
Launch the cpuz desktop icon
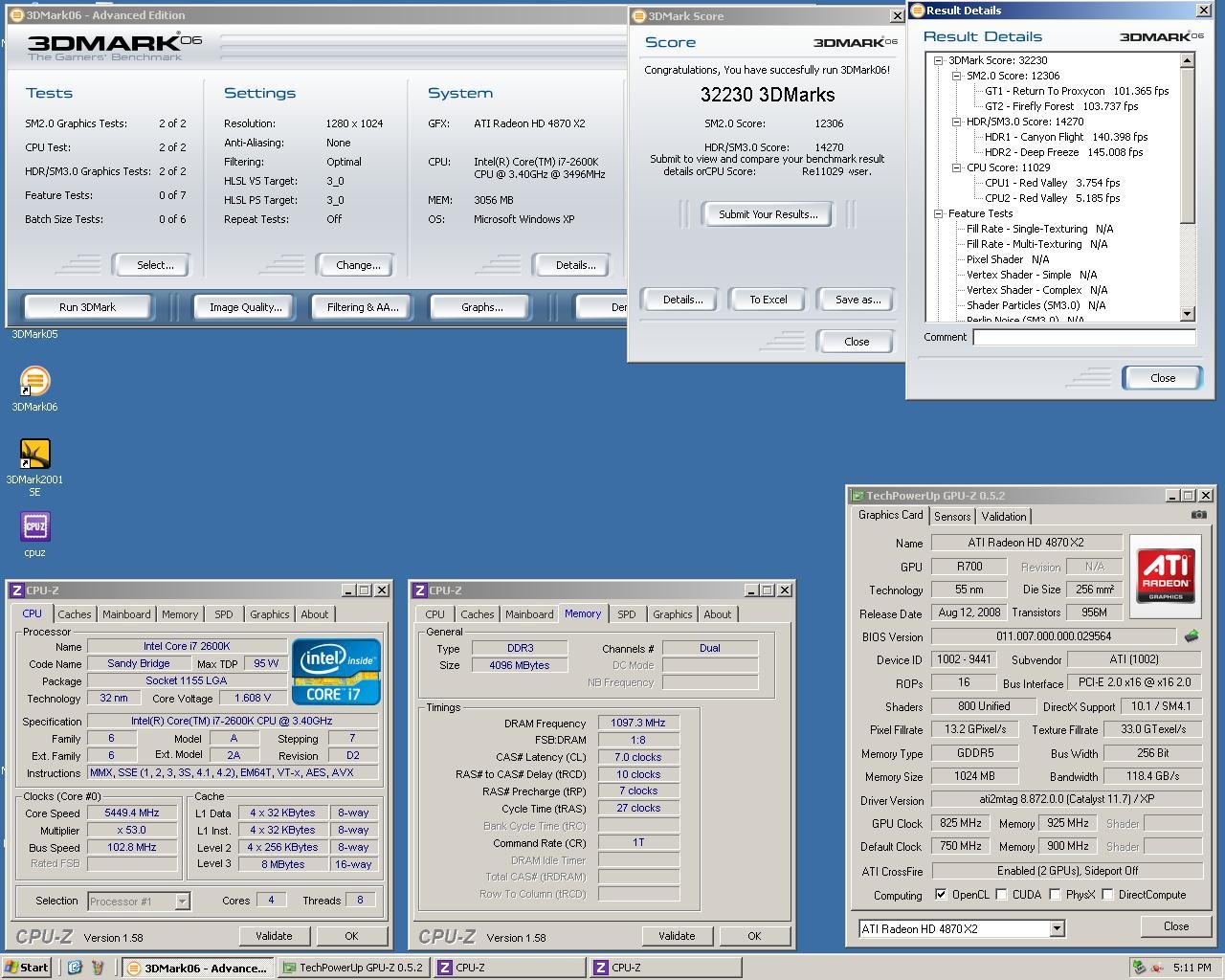click(34, 526)
